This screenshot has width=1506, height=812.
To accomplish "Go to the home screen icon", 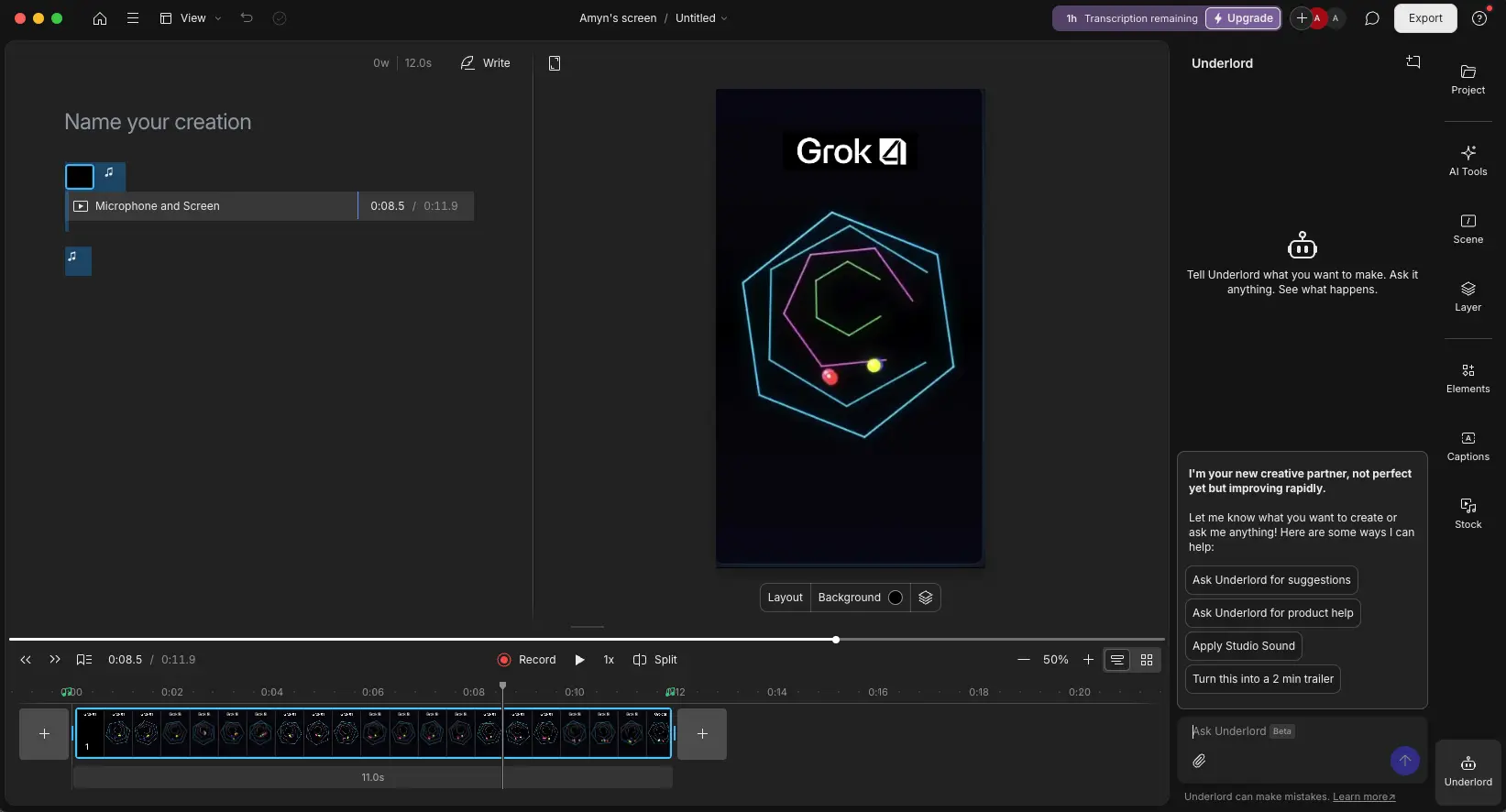I will [100, 18].
